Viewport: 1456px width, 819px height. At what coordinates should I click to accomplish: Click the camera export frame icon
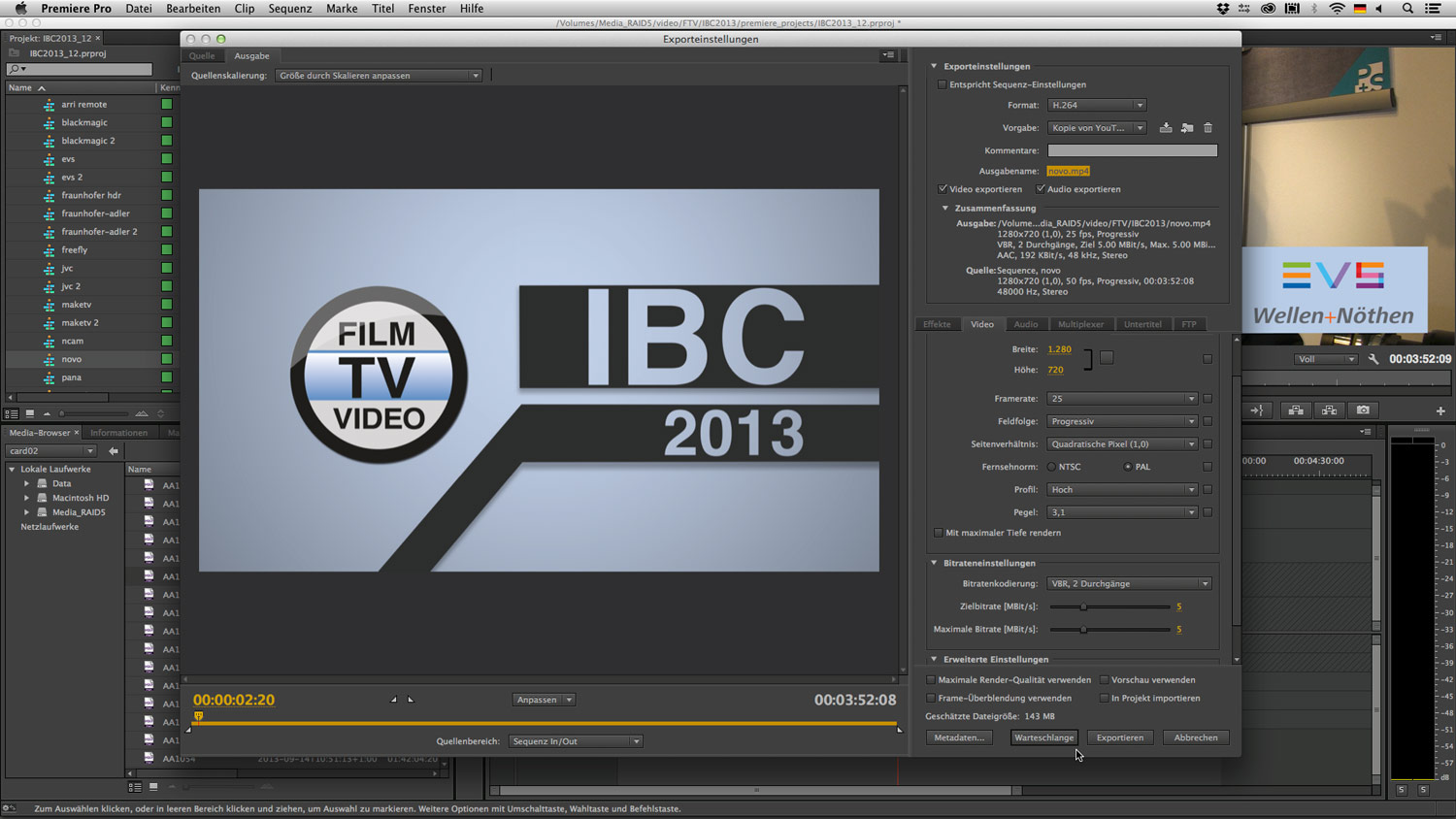point(1363,410)
